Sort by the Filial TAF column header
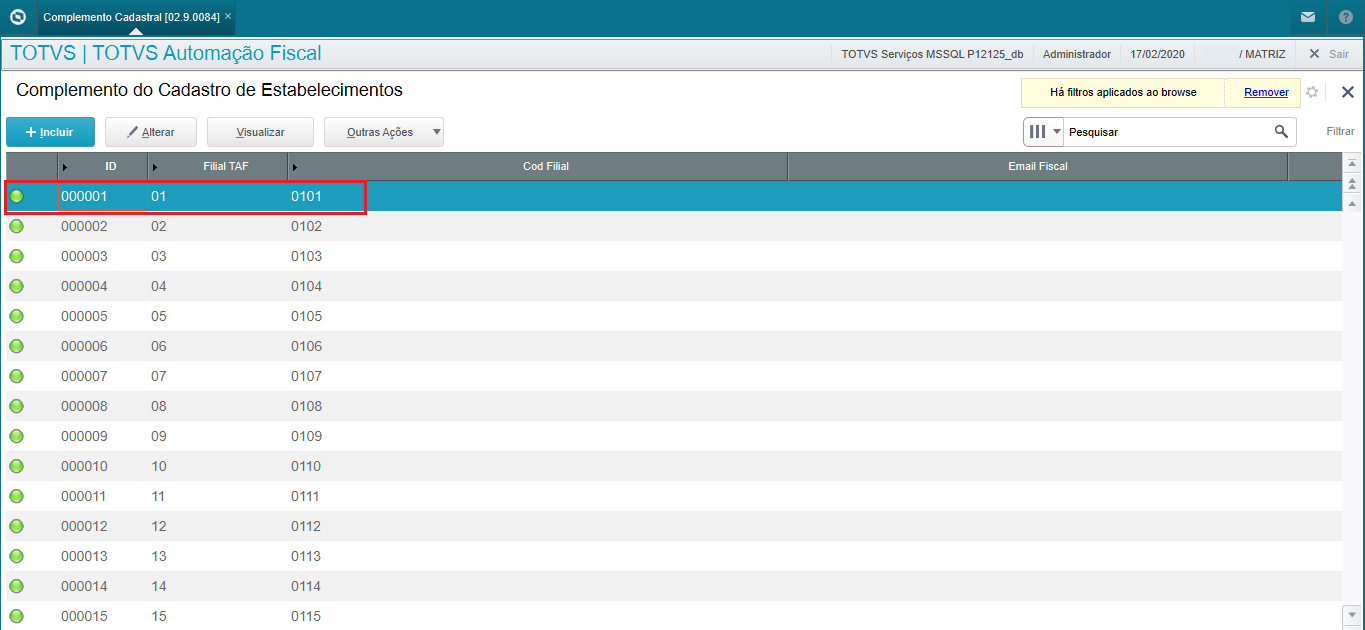The width and height of the screenshot is (1365, 630). point(218,166)
